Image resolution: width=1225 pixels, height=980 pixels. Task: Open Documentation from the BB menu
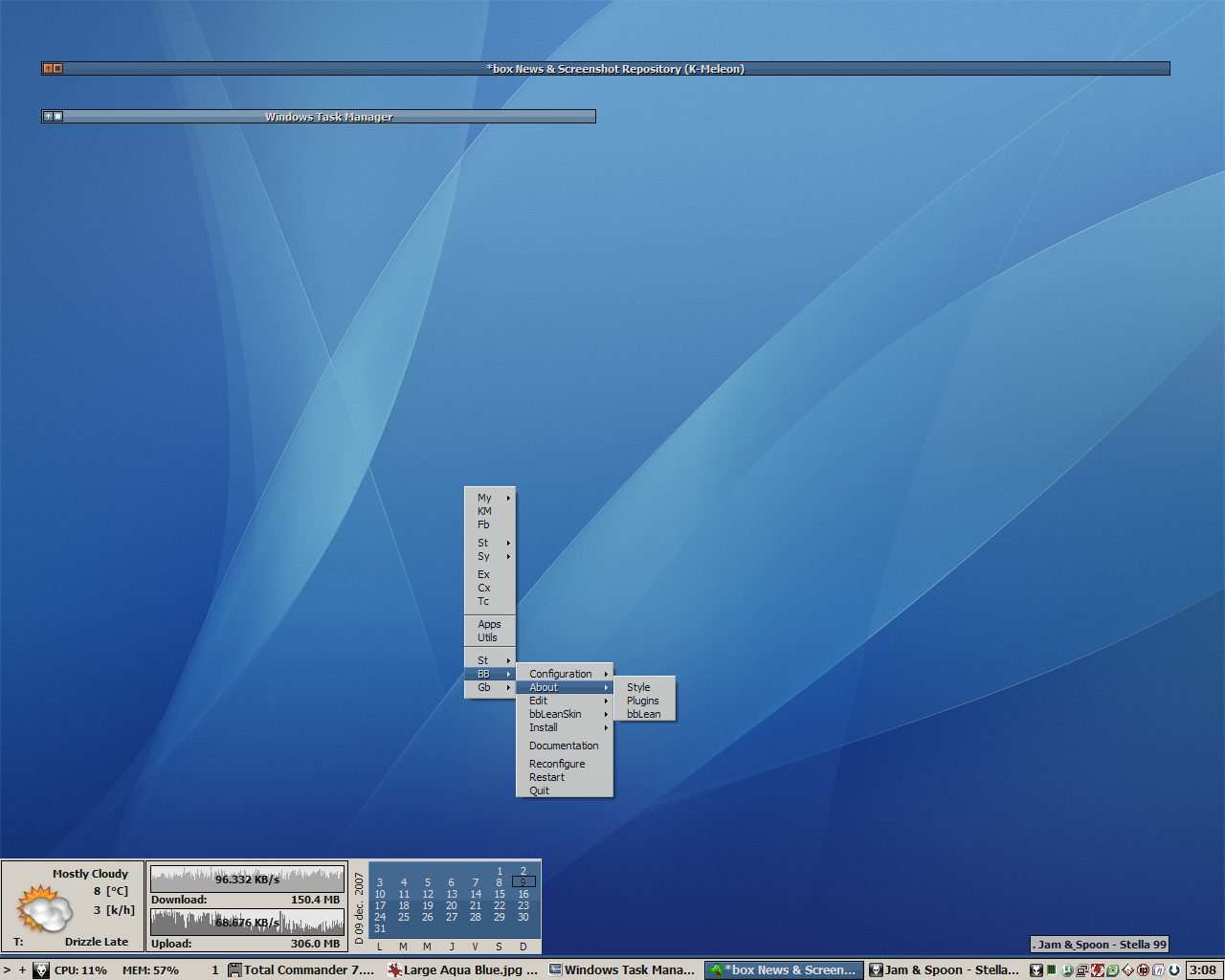click(x=565, y=746)
